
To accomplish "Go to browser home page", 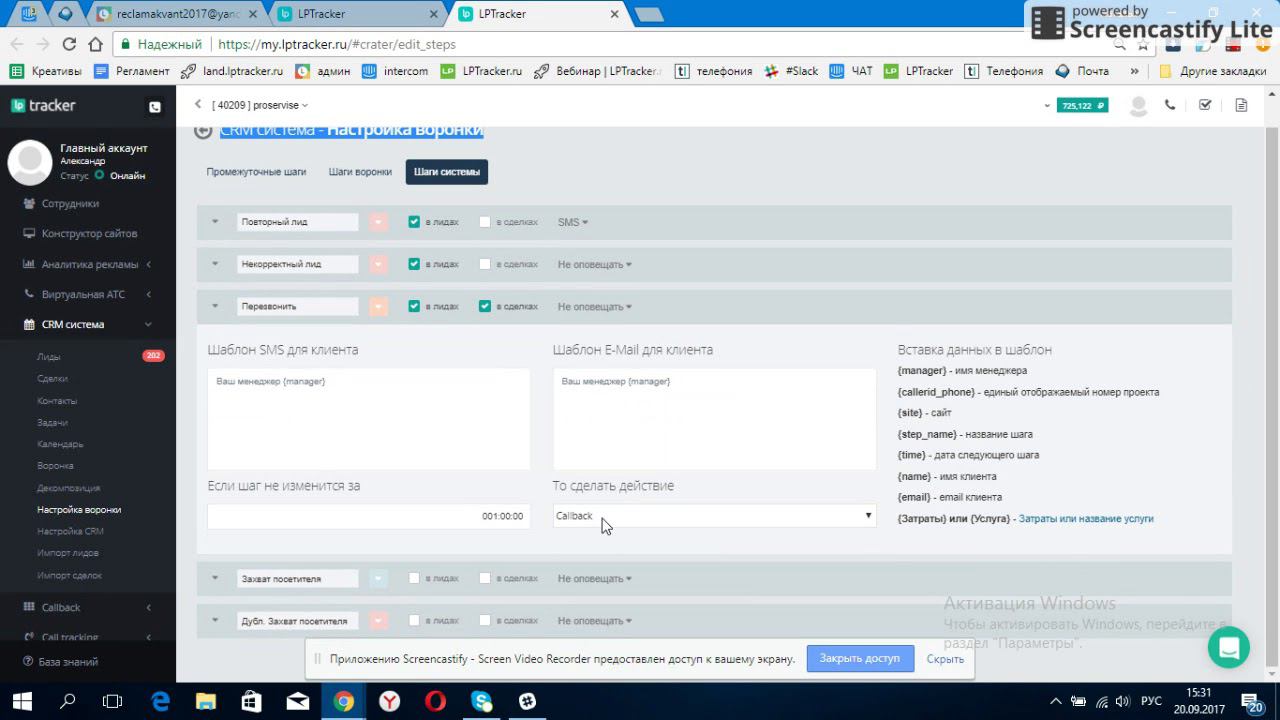I will [95, 44].
